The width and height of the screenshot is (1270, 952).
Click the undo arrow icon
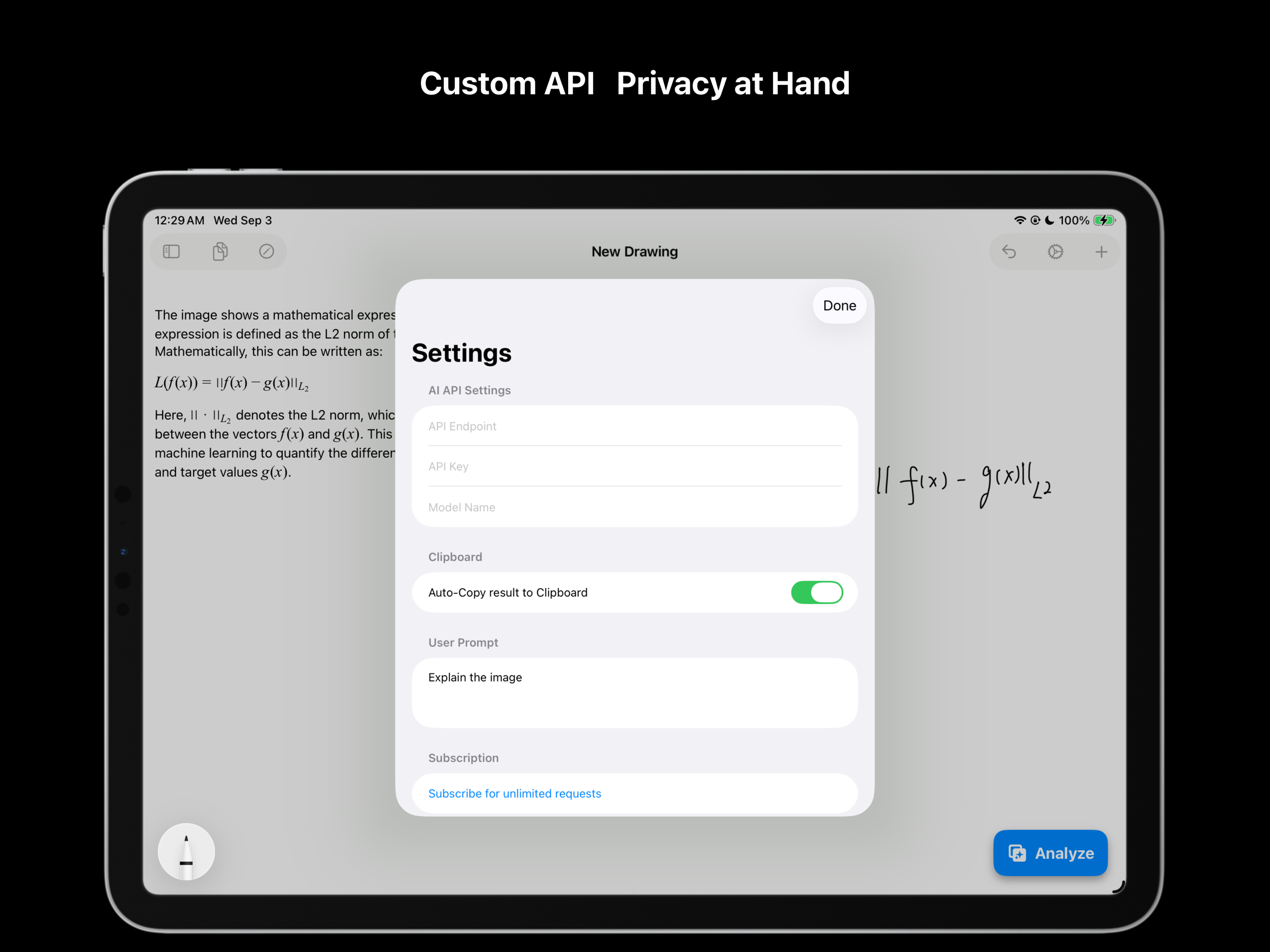(x=1009, y=251)
